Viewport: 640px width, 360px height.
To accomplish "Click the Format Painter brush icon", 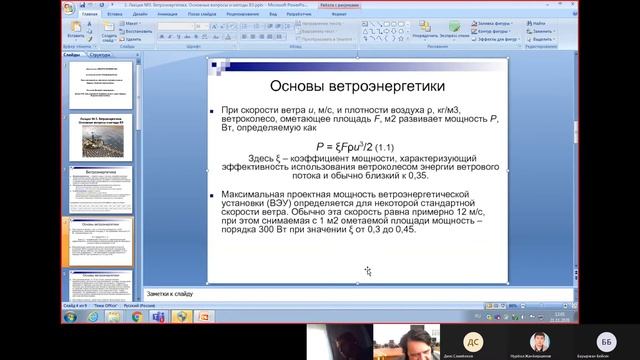I will [x=90, y=39].
